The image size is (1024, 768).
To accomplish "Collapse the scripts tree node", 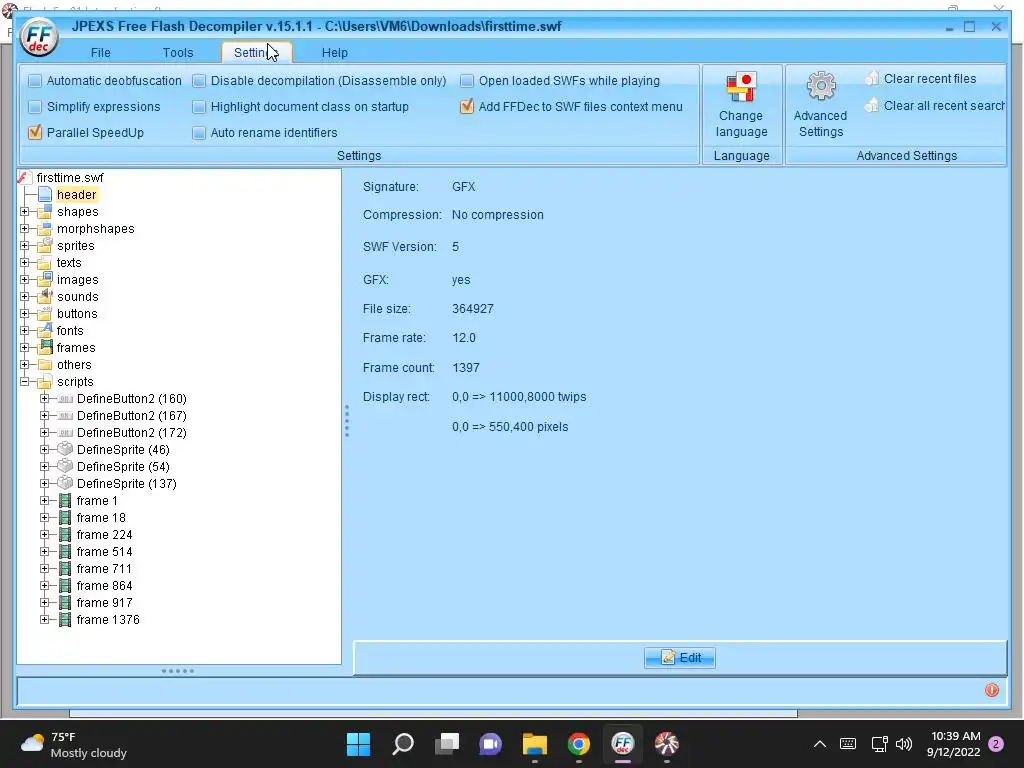I will pos(25,381).
